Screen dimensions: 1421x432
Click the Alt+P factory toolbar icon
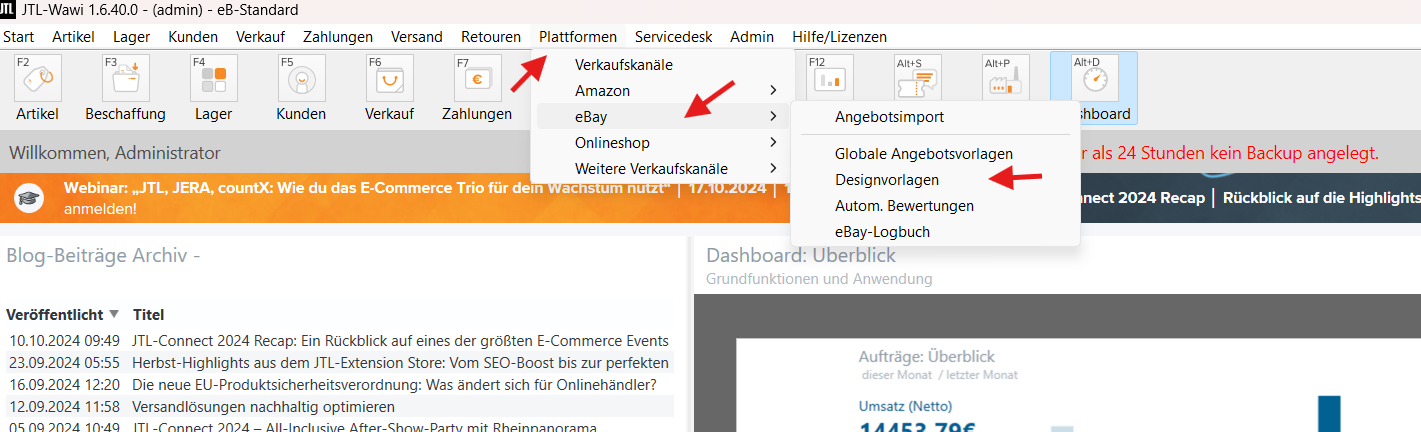(x=1005, y=79)
